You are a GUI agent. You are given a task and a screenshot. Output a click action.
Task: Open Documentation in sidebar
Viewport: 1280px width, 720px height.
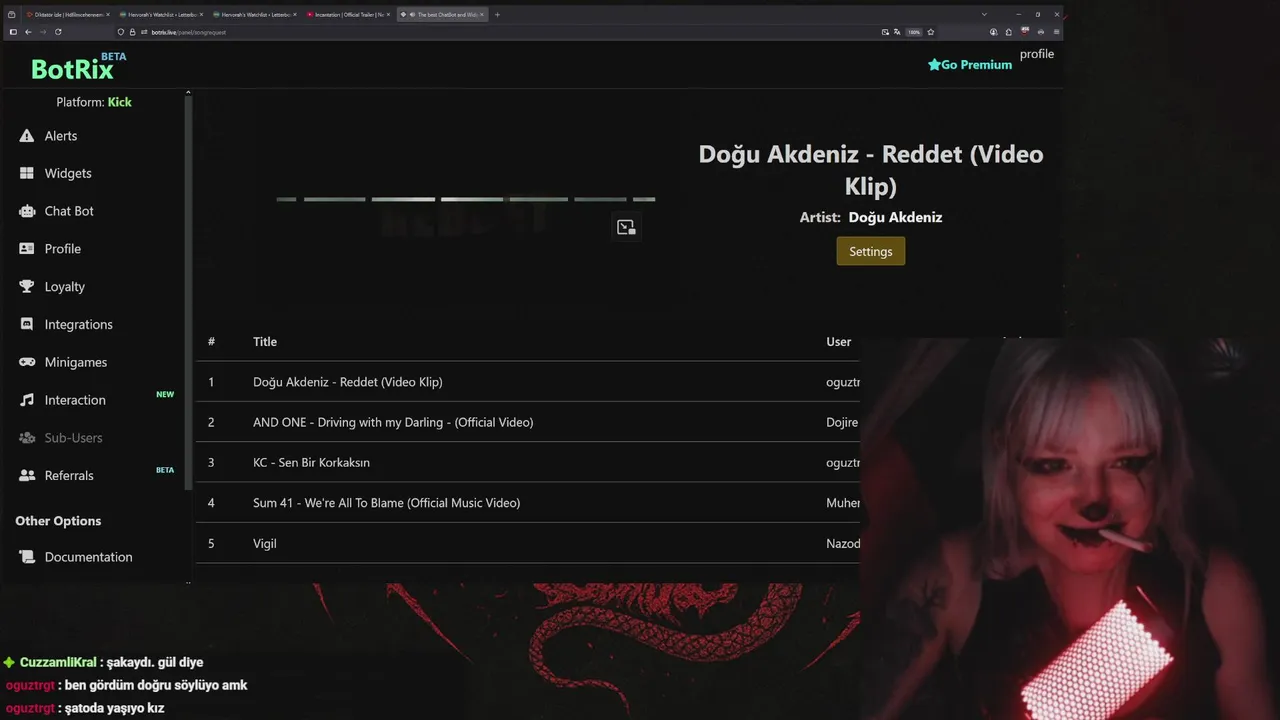88,557
